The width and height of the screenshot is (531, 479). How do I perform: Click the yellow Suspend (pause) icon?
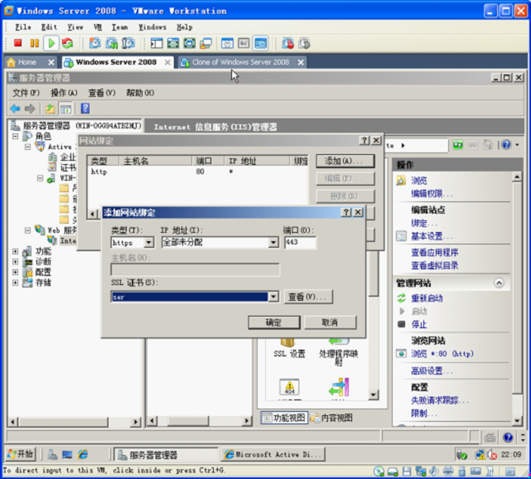[x=34, y=43]
